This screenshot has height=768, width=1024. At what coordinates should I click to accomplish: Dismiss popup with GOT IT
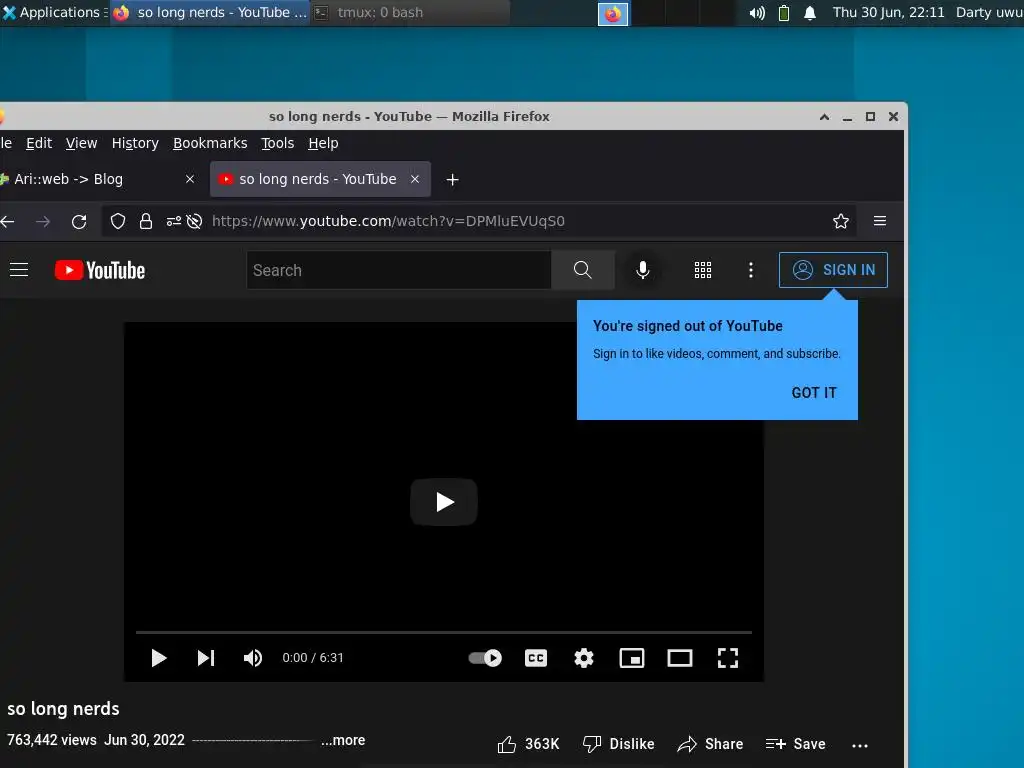[x=814, y=392]
